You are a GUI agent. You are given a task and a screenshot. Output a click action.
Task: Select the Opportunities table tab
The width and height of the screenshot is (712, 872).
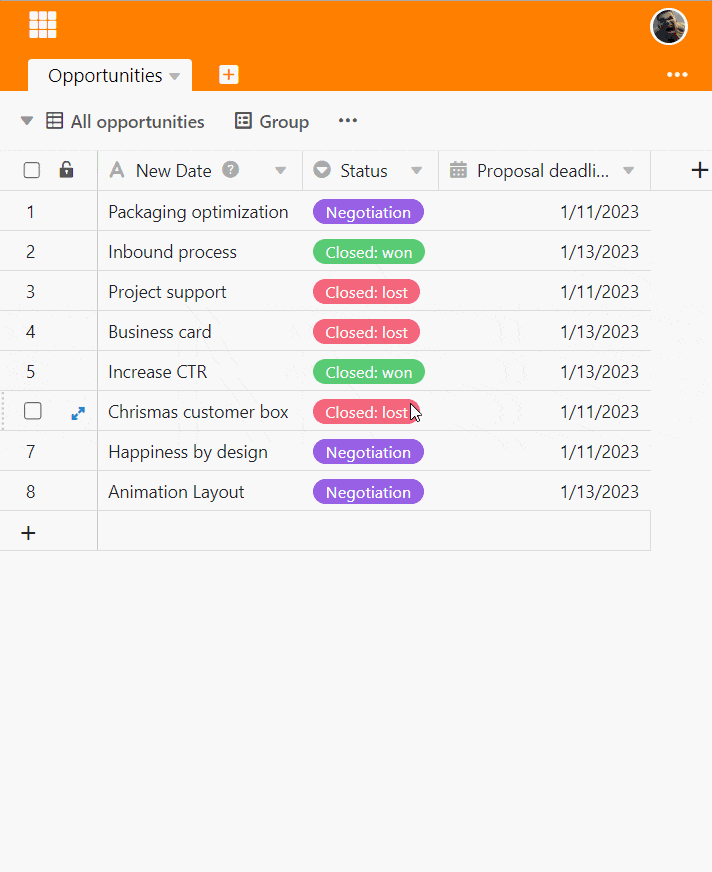click(105, 76)
